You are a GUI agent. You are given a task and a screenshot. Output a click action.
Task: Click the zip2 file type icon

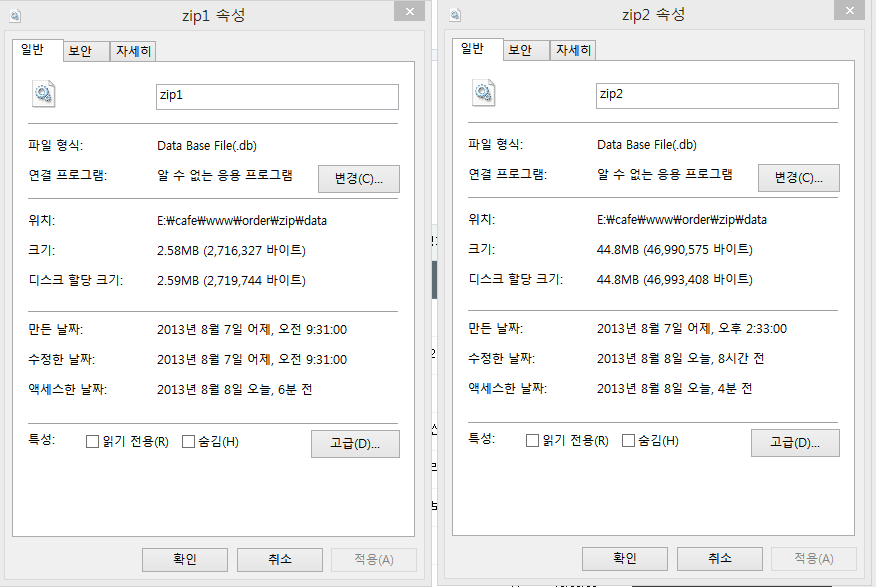[x=483, y=94]
